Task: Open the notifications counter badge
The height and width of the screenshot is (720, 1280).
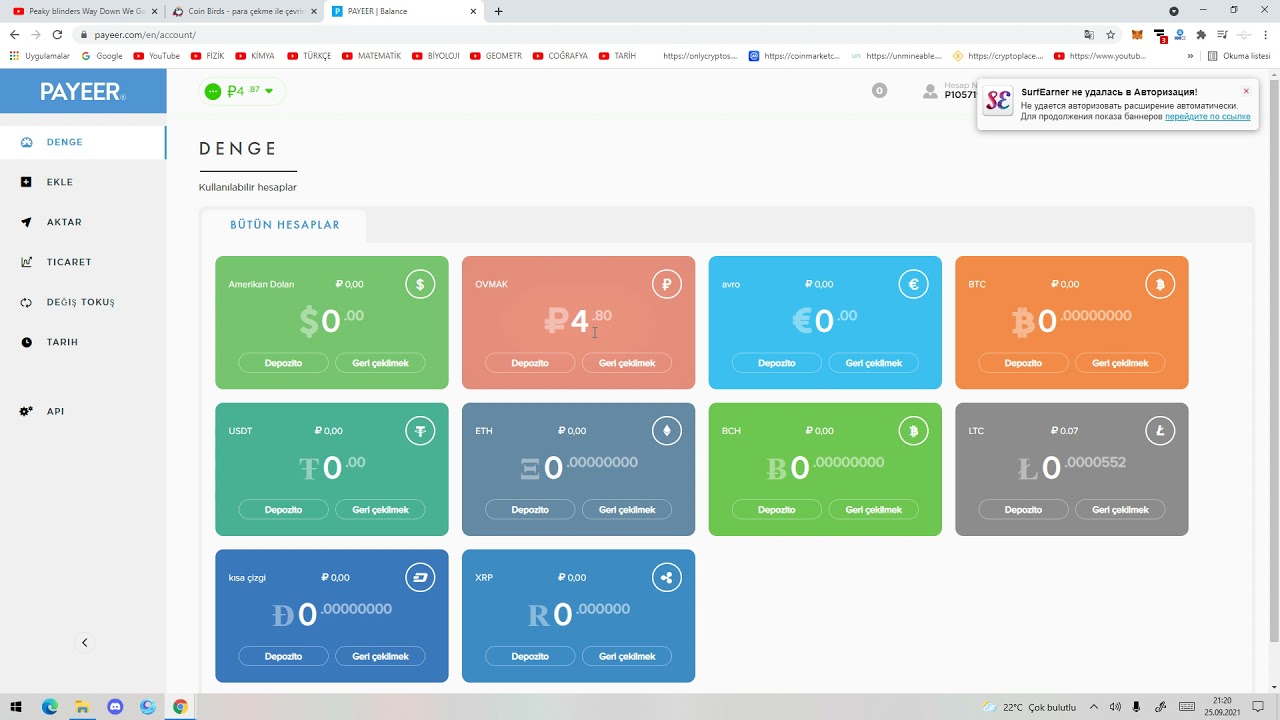Action: tap(879, 90)
